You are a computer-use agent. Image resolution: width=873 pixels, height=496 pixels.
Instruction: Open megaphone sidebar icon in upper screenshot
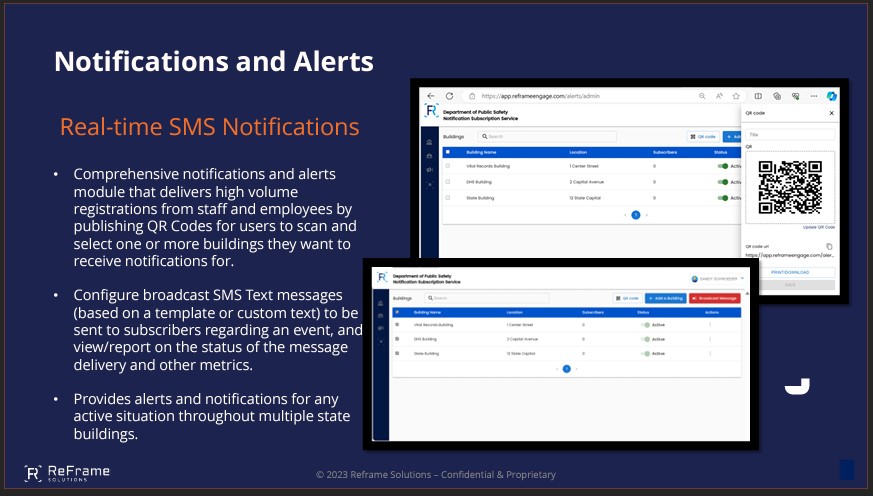click(429, 170)
